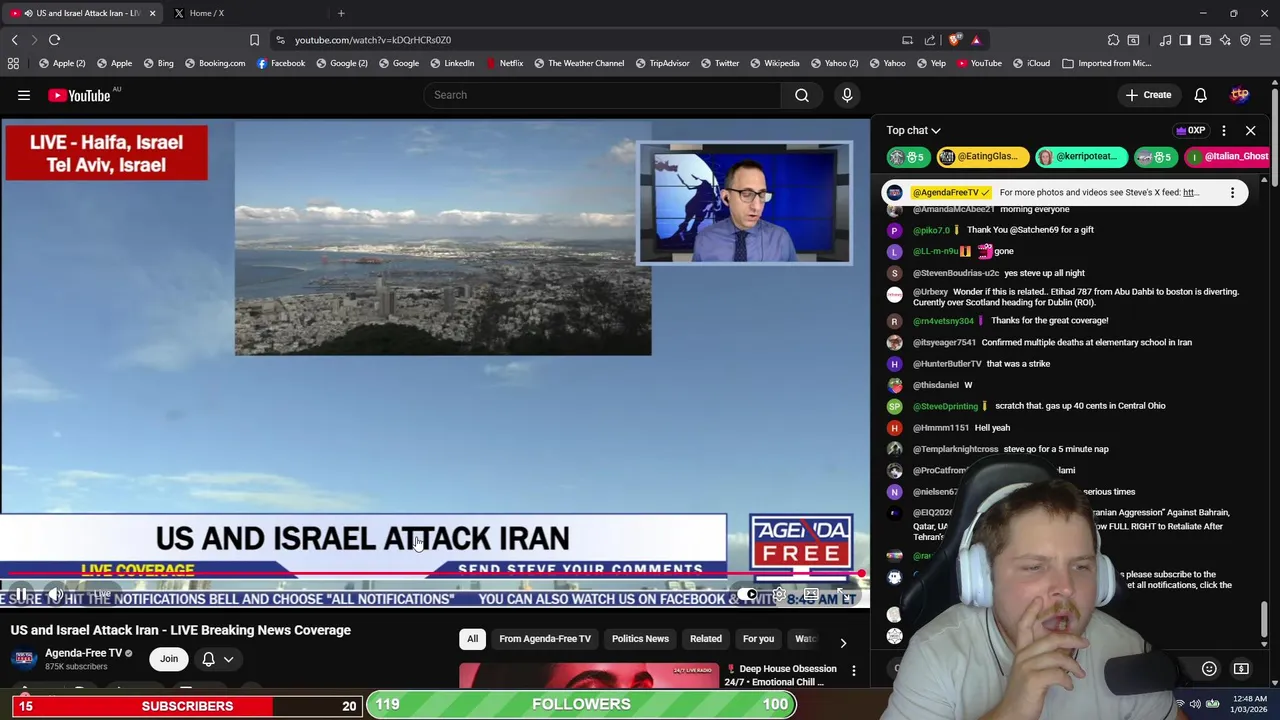1280x720 pixels.
Task: Click the live chat scrollbar
Action: click(1264, 618)
